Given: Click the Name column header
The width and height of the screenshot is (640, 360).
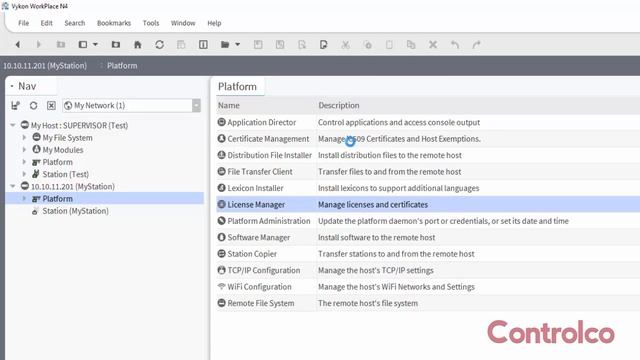Looking at the screenshot, I should pos(229,105).
